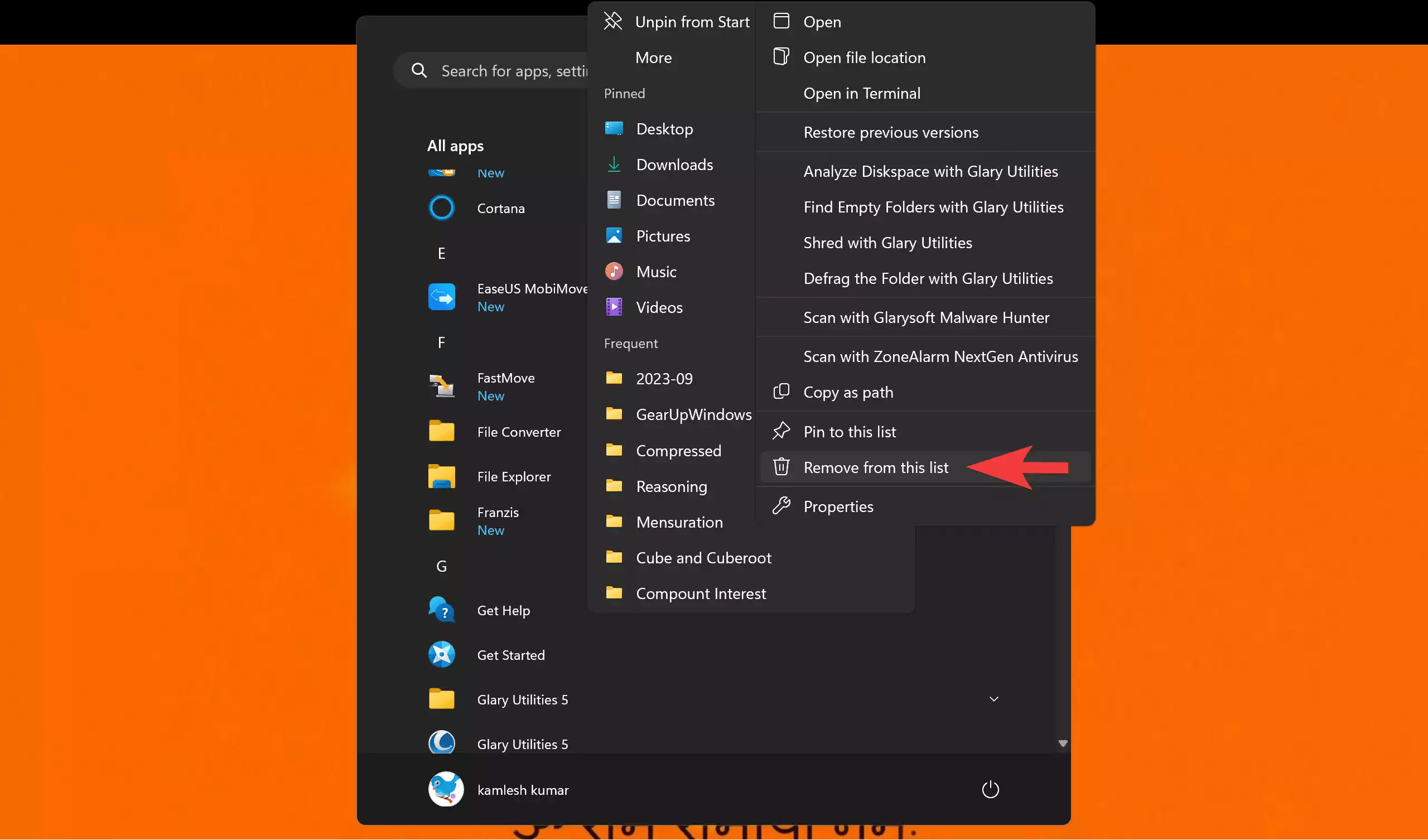This screenshot has height=840, width=1428.
Task: Click the scroll-down arrow in All apps
Action: [1063, 743]
